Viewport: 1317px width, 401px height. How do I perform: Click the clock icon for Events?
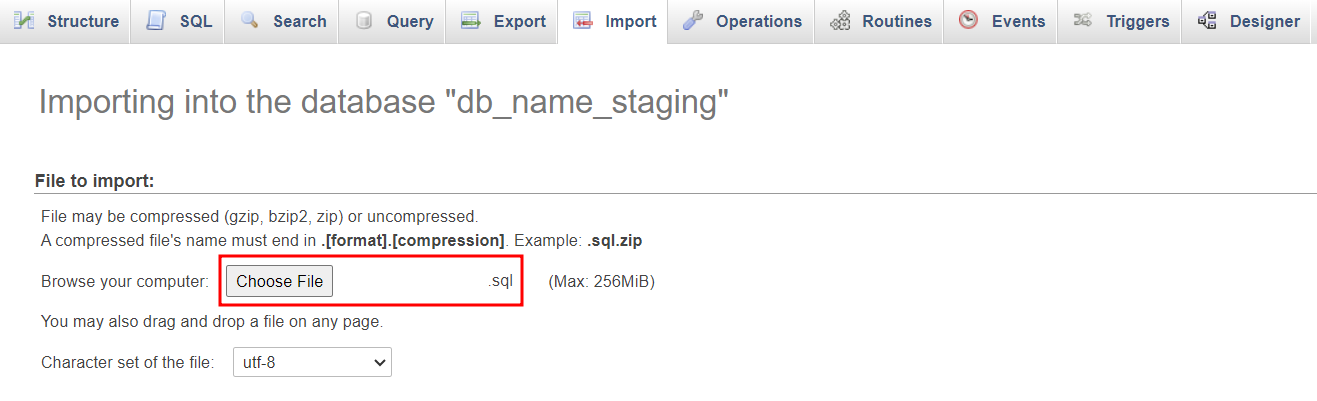point(968,21)
